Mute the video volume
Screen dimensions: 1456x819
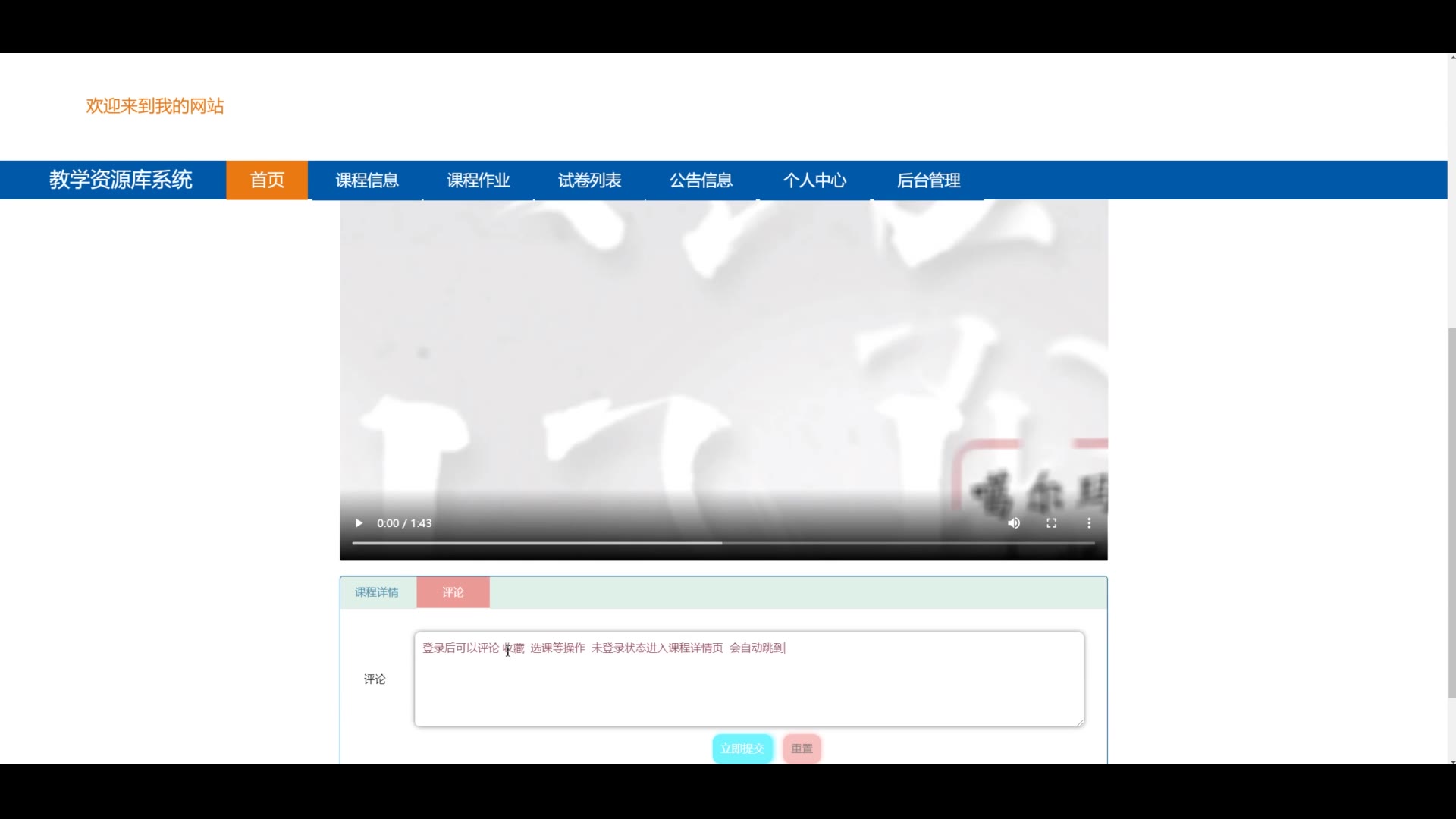click(x=1014, y=523)
